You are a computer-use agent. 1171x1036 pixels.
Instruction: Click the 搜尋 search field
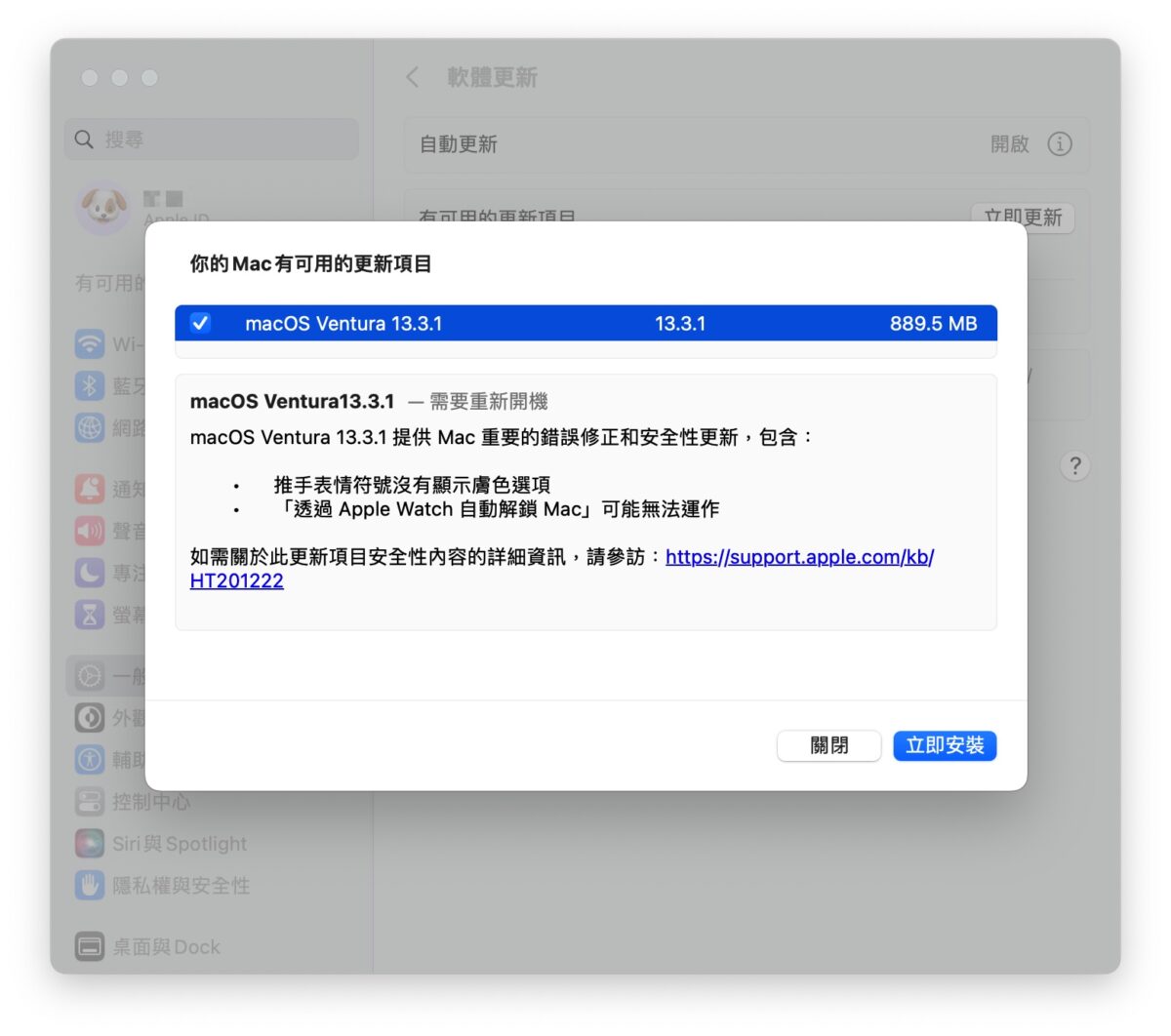pyautogui.click(x=212, y=139)
